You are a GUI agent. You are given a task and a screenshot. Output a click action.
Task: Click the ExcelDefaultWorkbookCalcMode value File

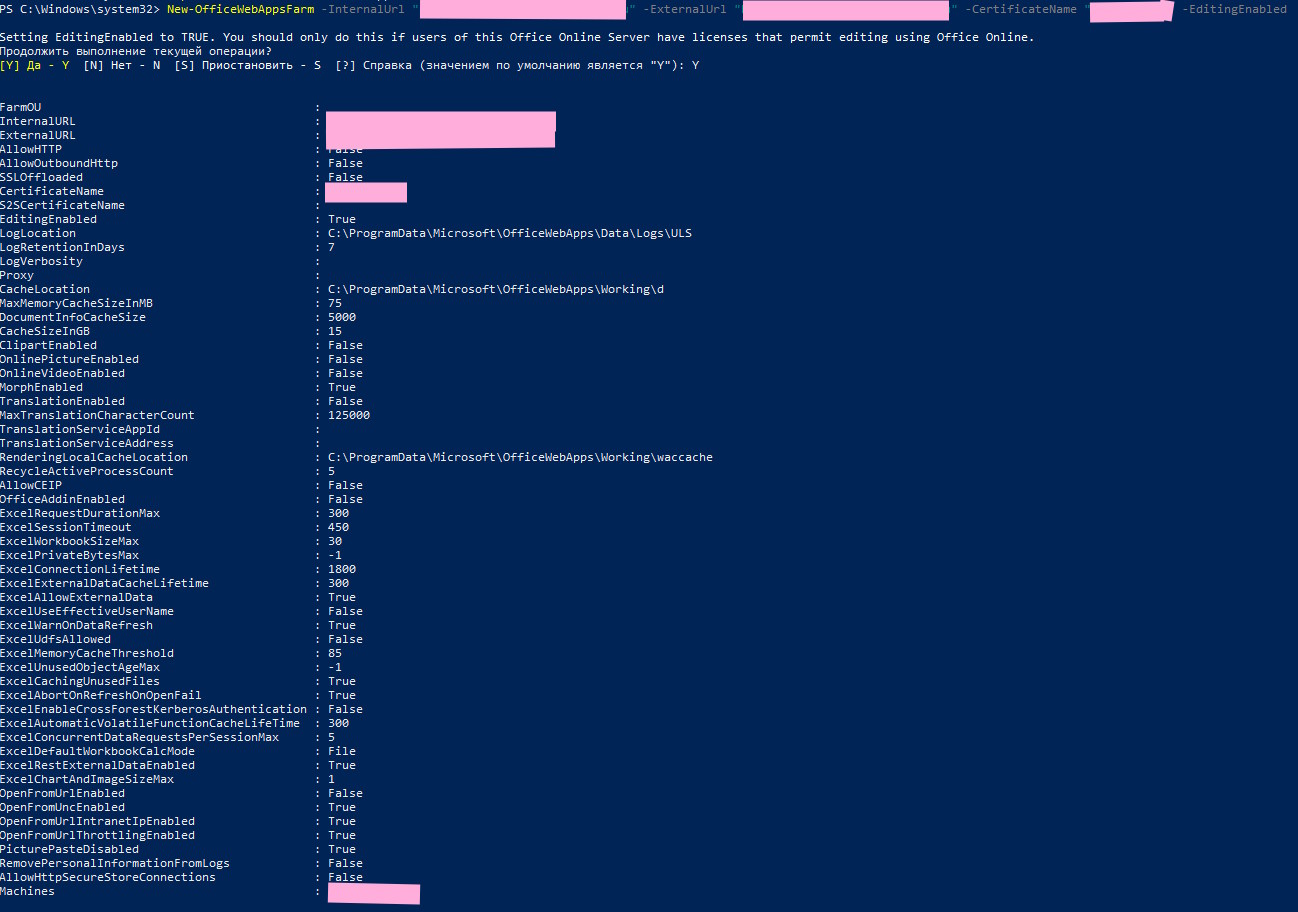(342, 751)
